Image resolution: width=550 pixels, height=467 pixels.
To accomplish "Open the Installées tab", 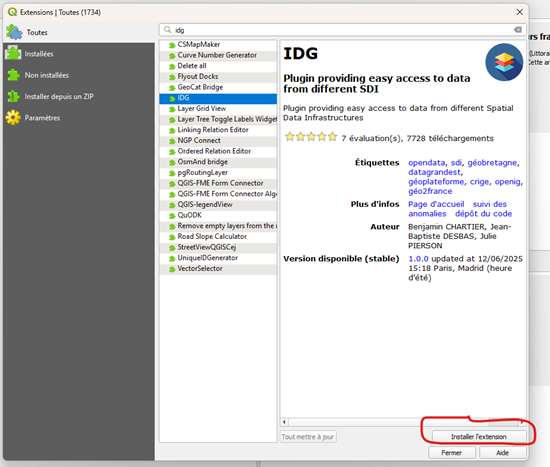I will [79, 54].
